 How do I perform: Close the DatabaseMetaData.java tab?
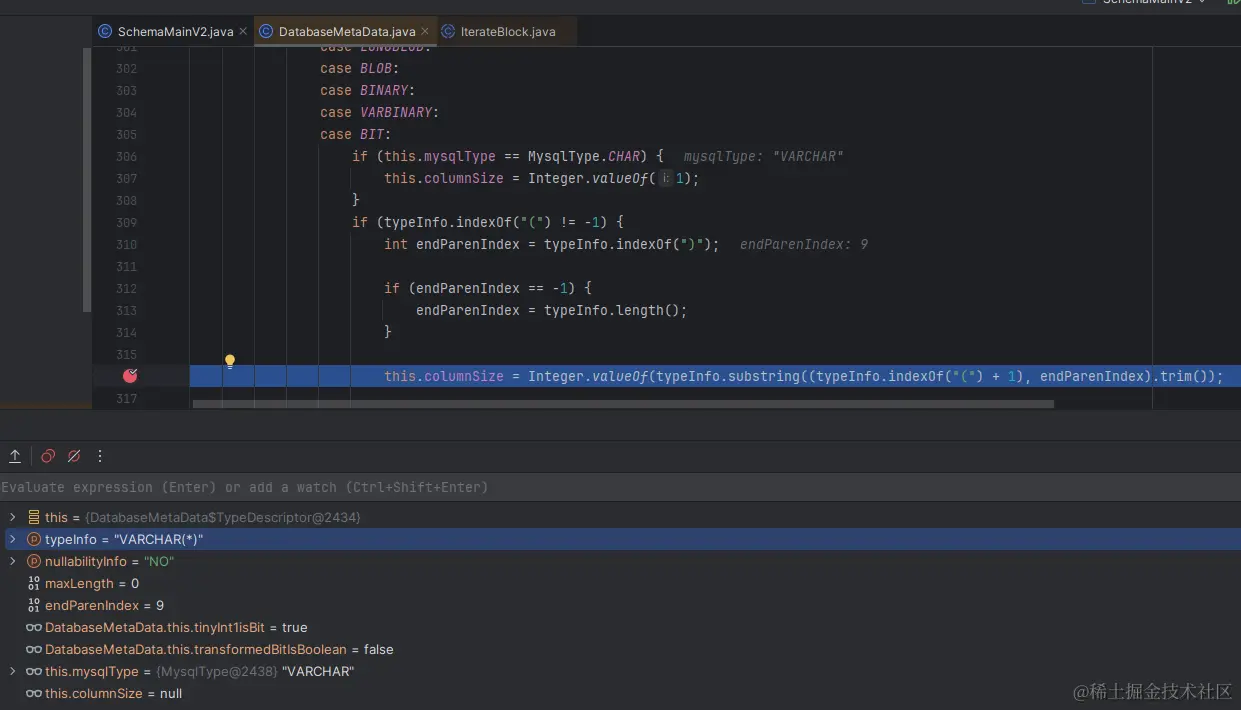(425, 31)
